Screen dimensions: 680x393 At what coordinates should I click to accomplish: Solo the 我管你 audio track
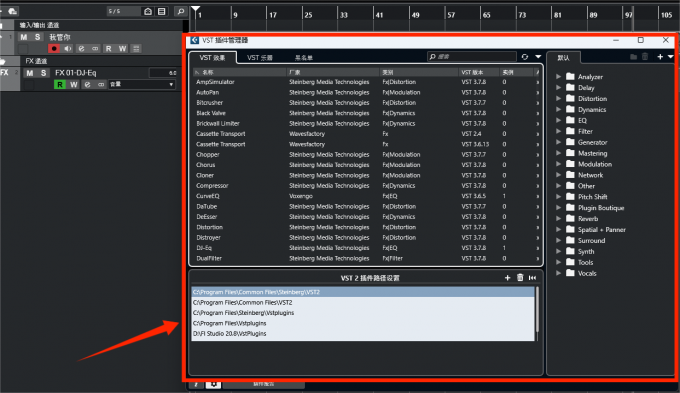point(37,37)
